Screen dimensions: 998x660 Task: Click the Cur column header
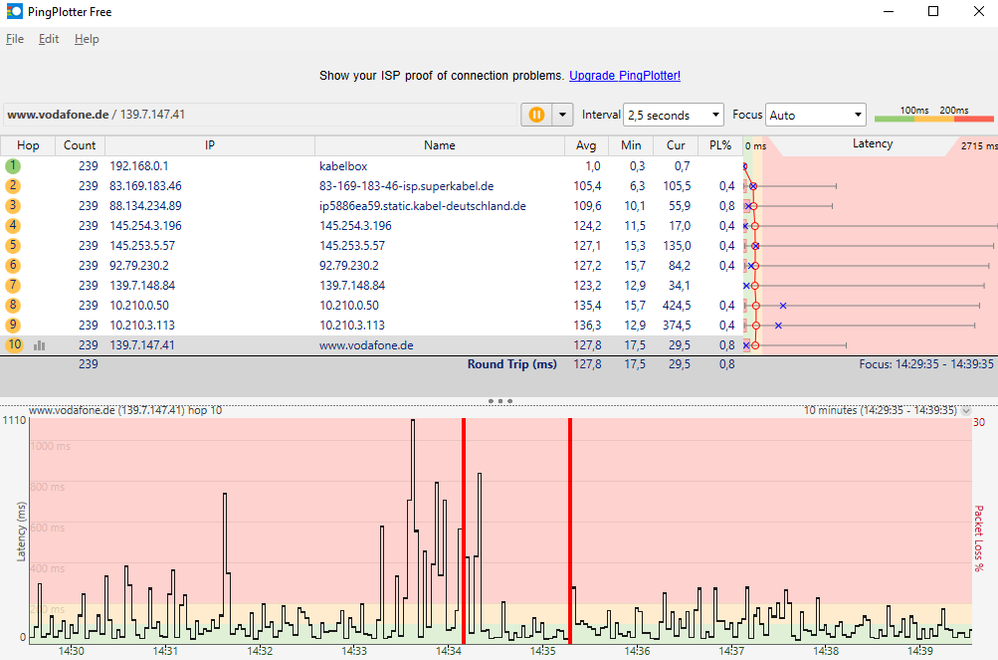[x=675, y=145]
